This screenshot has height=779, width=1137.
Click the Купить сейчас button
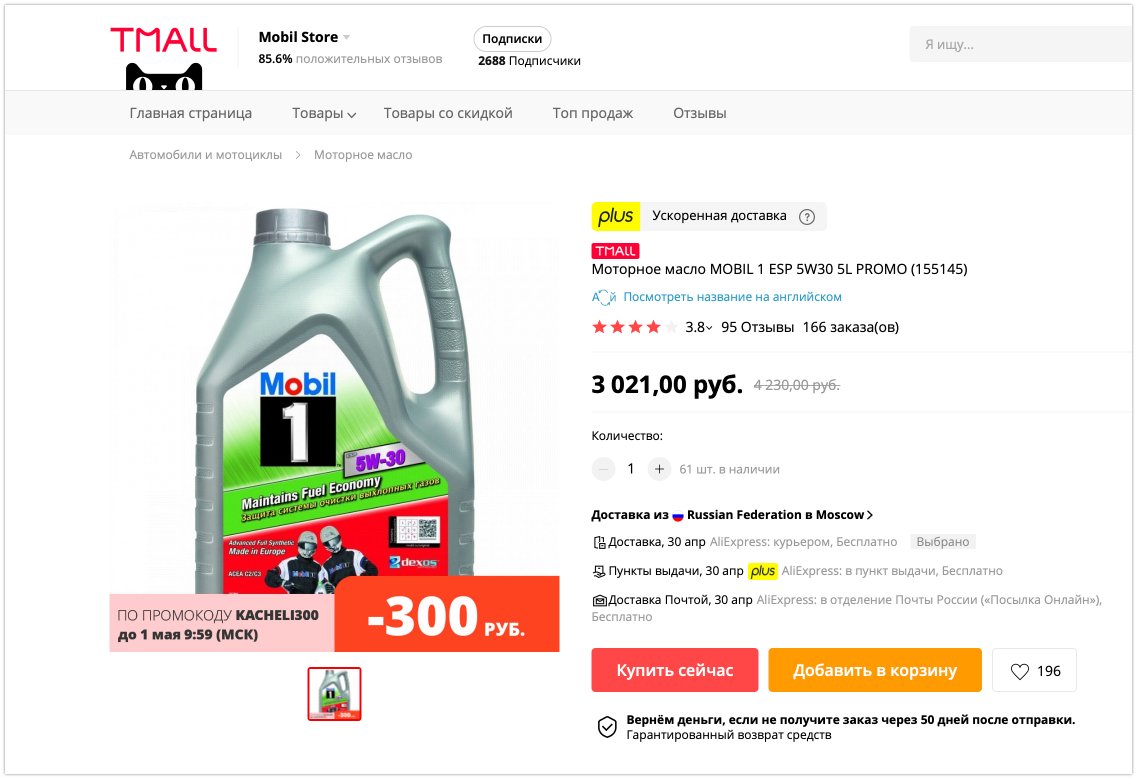674,670
